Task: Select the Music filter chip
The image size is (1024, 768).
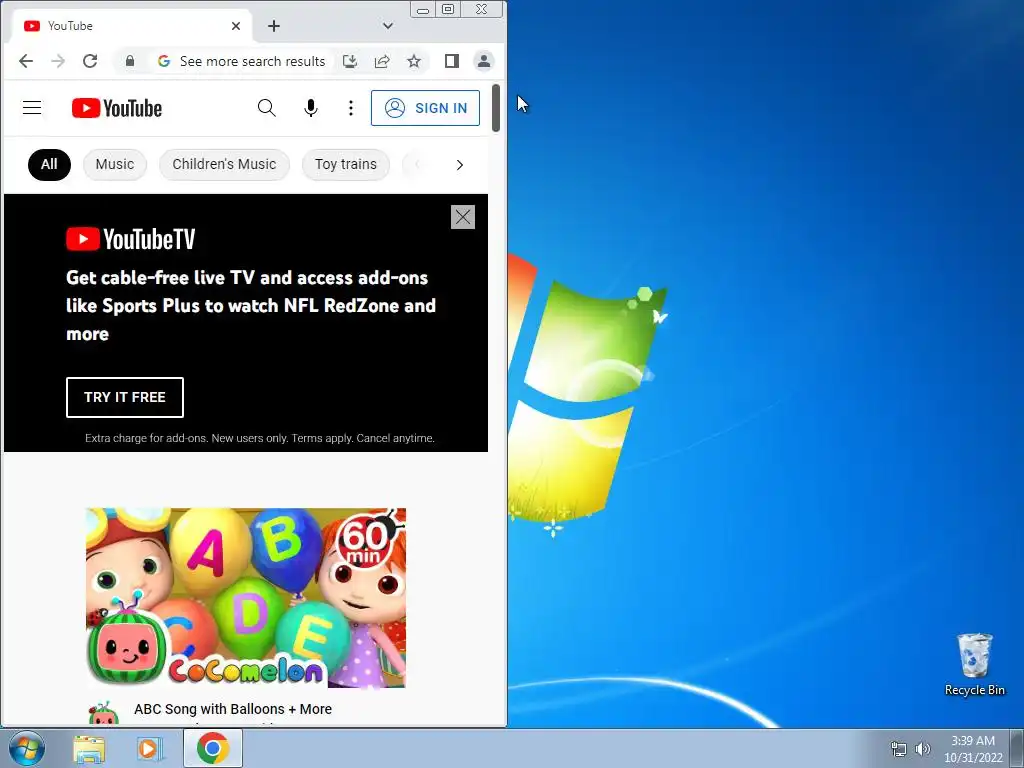Action: tap(115, 164)
